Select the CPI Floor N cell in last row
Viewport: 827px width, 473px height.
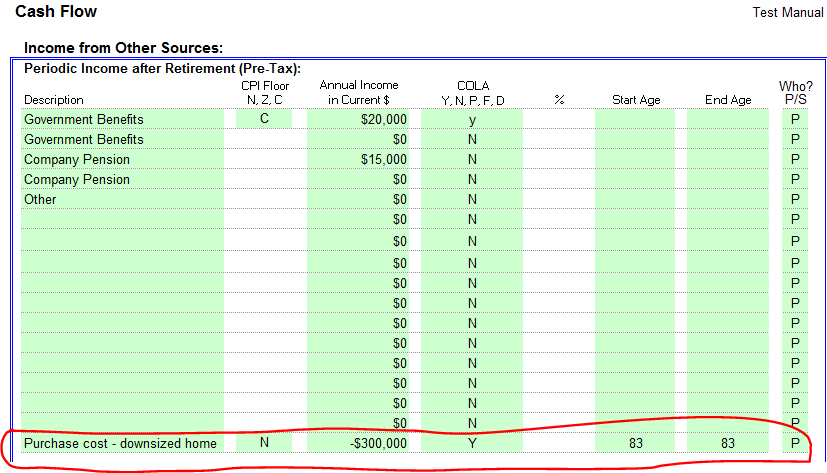coord(264,443)
